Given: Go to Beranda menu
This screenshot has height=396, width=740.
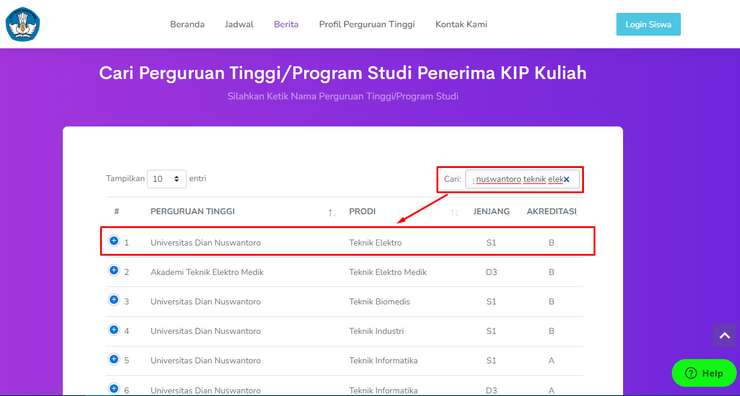Looking at the screenshot, I should [187, 24].
